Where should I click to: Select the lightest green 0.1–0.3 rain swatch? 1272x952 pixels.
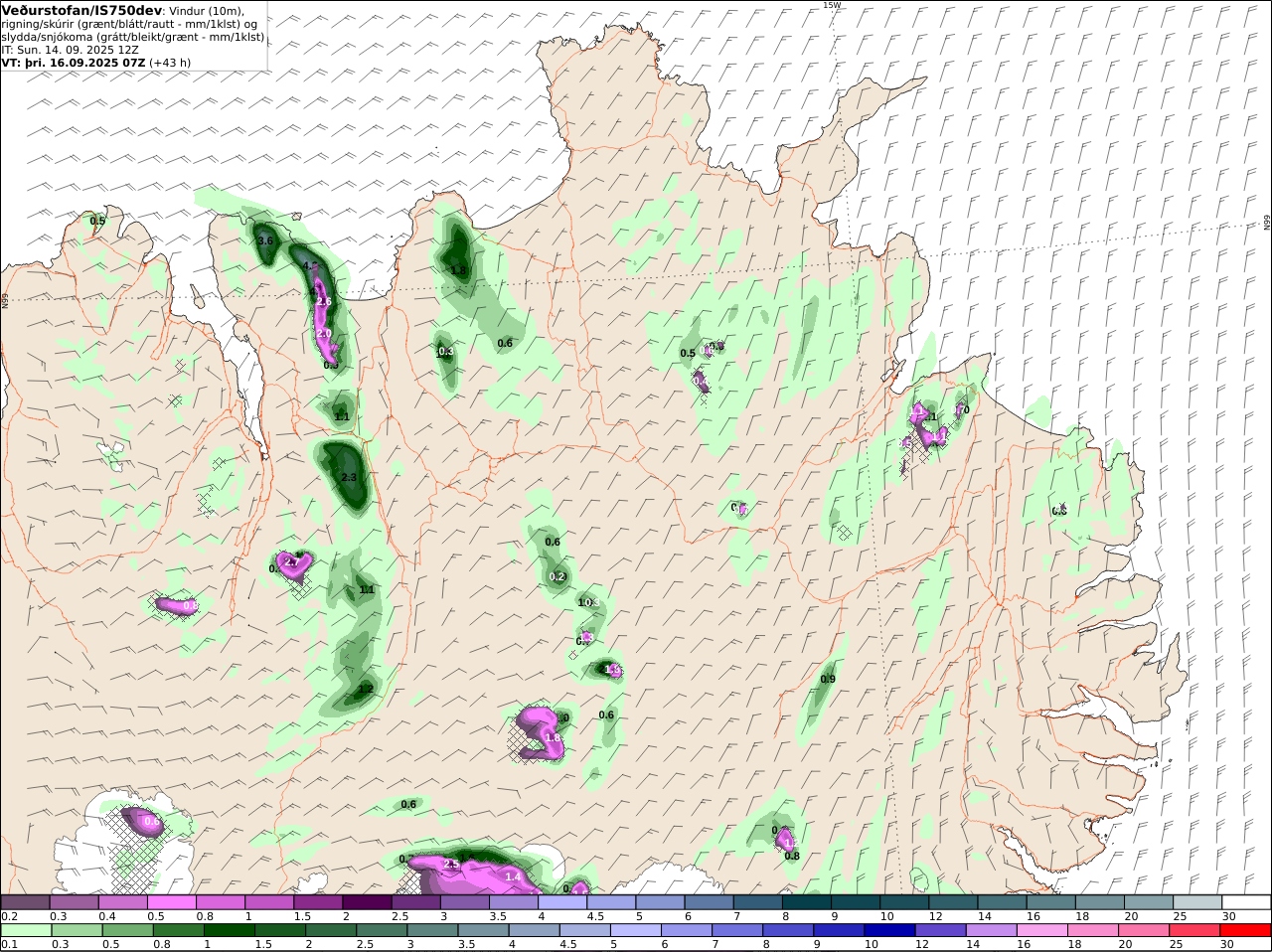click(x=26, y=930)
